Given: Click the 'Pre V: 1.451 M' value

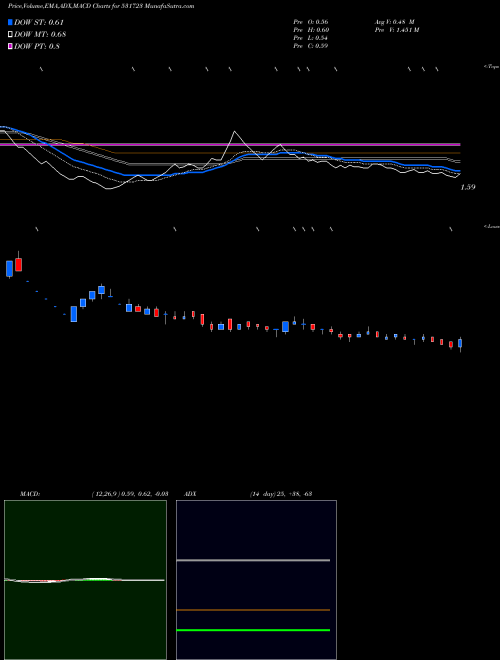Looking at the screenshot, I should 397,30.
